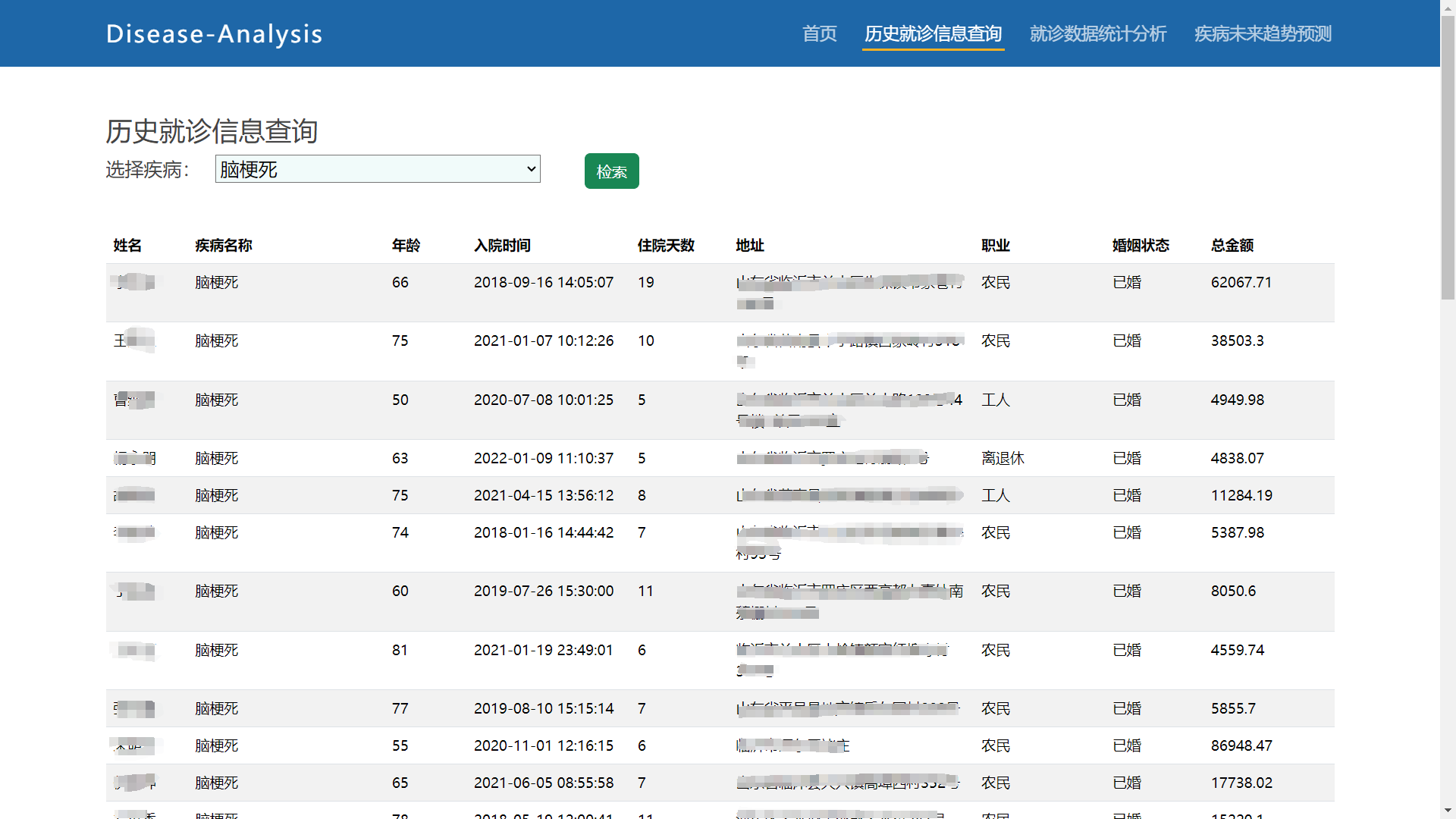Click the 历史就诊信息查询 page heading
The width and height of the screenshot is (1456, 819).
pos(212,131)
